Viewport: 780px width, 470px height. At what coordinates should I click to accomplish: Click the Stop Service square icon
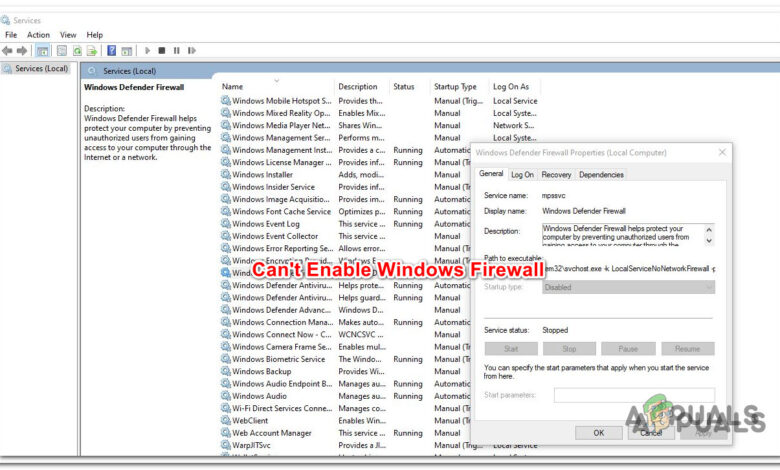(x=162, y=51)
